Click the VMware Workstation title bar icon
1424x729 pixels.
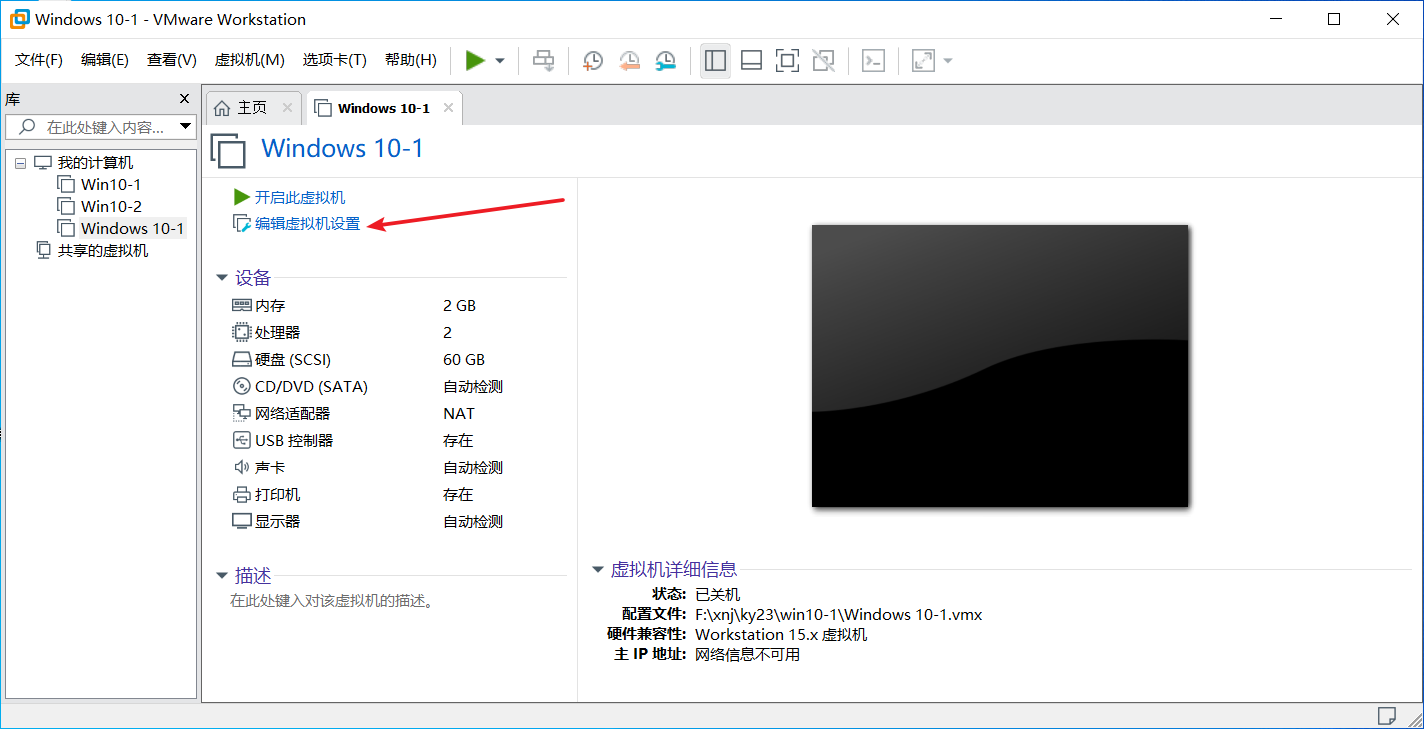pyautogui.click(x=19, y=19)
